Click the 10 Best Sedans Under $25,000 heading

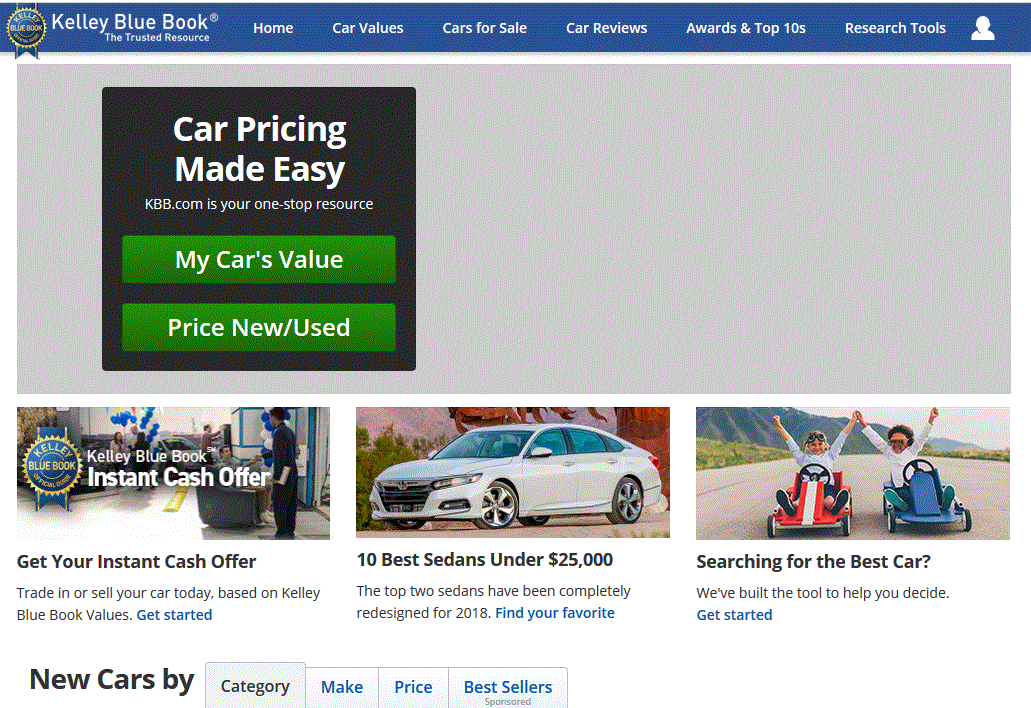pyautogui.click(x=485, y=559)
